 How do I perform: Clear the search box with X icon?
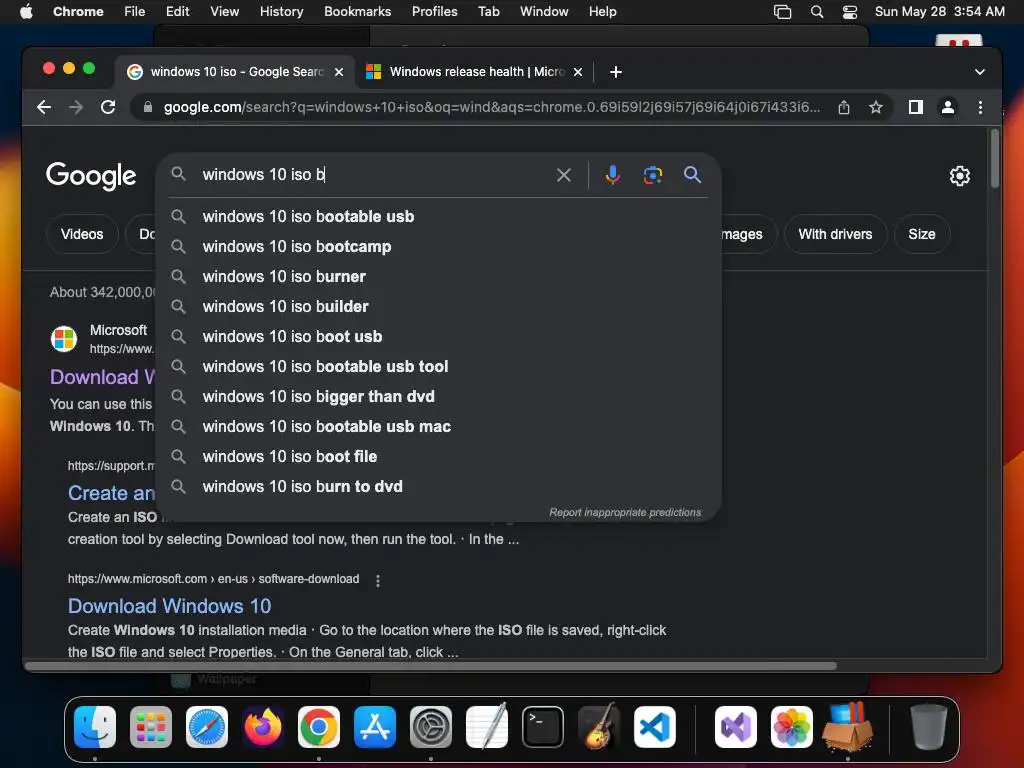(564, 175)
